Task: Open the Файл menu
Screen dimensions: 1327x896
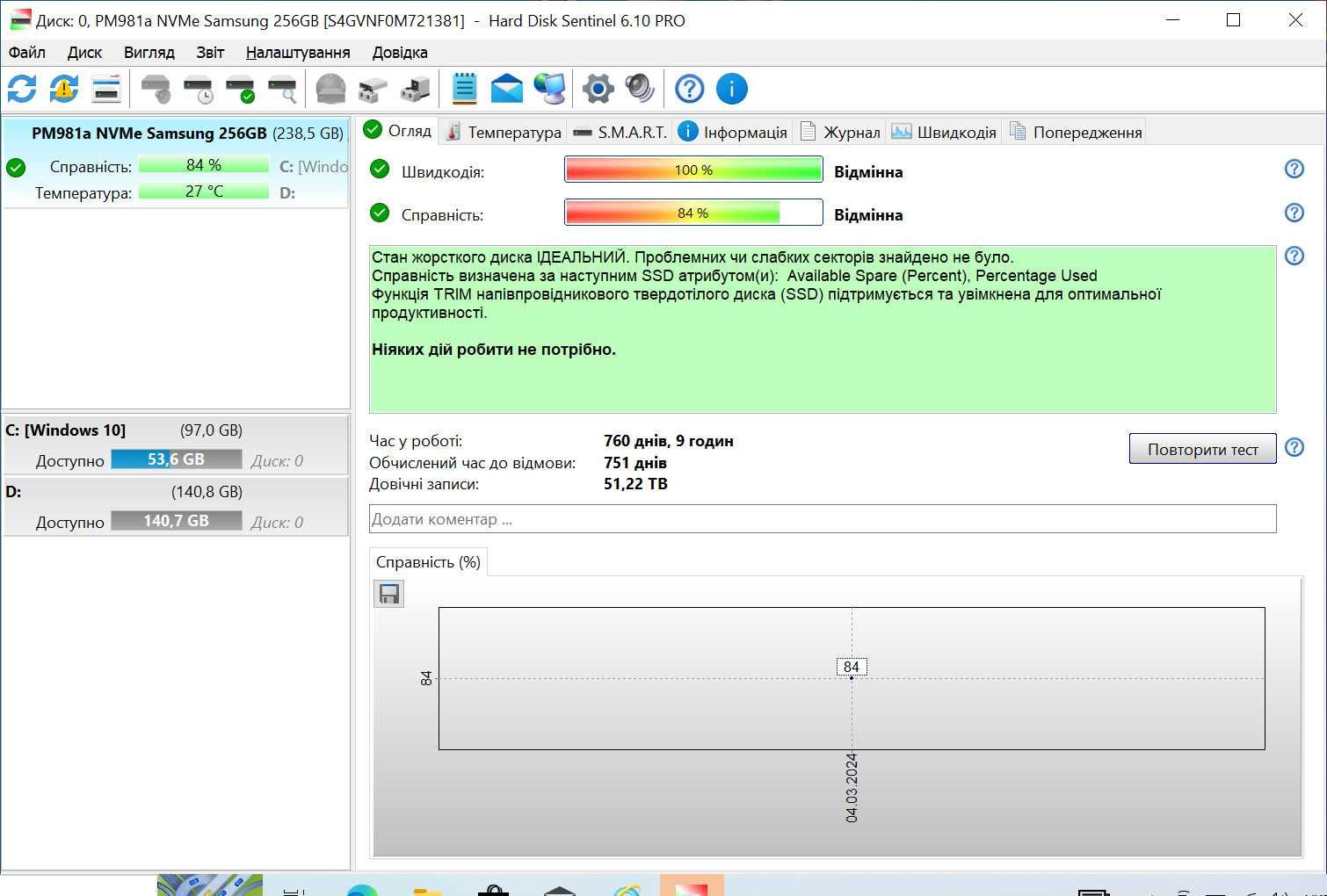Action: [26, 53]
